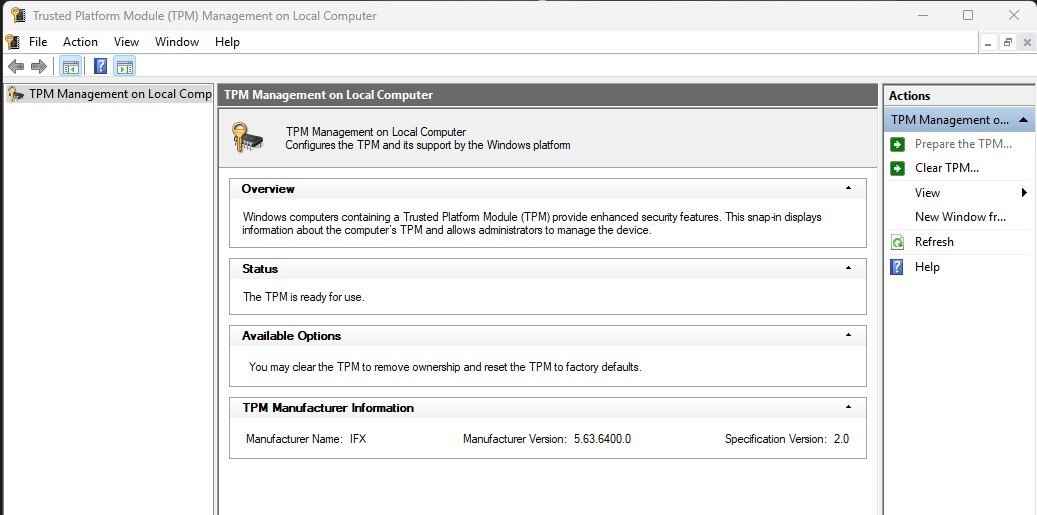Open the Action menu
This screenshot has height=515, width=1037.
point(80,42)
